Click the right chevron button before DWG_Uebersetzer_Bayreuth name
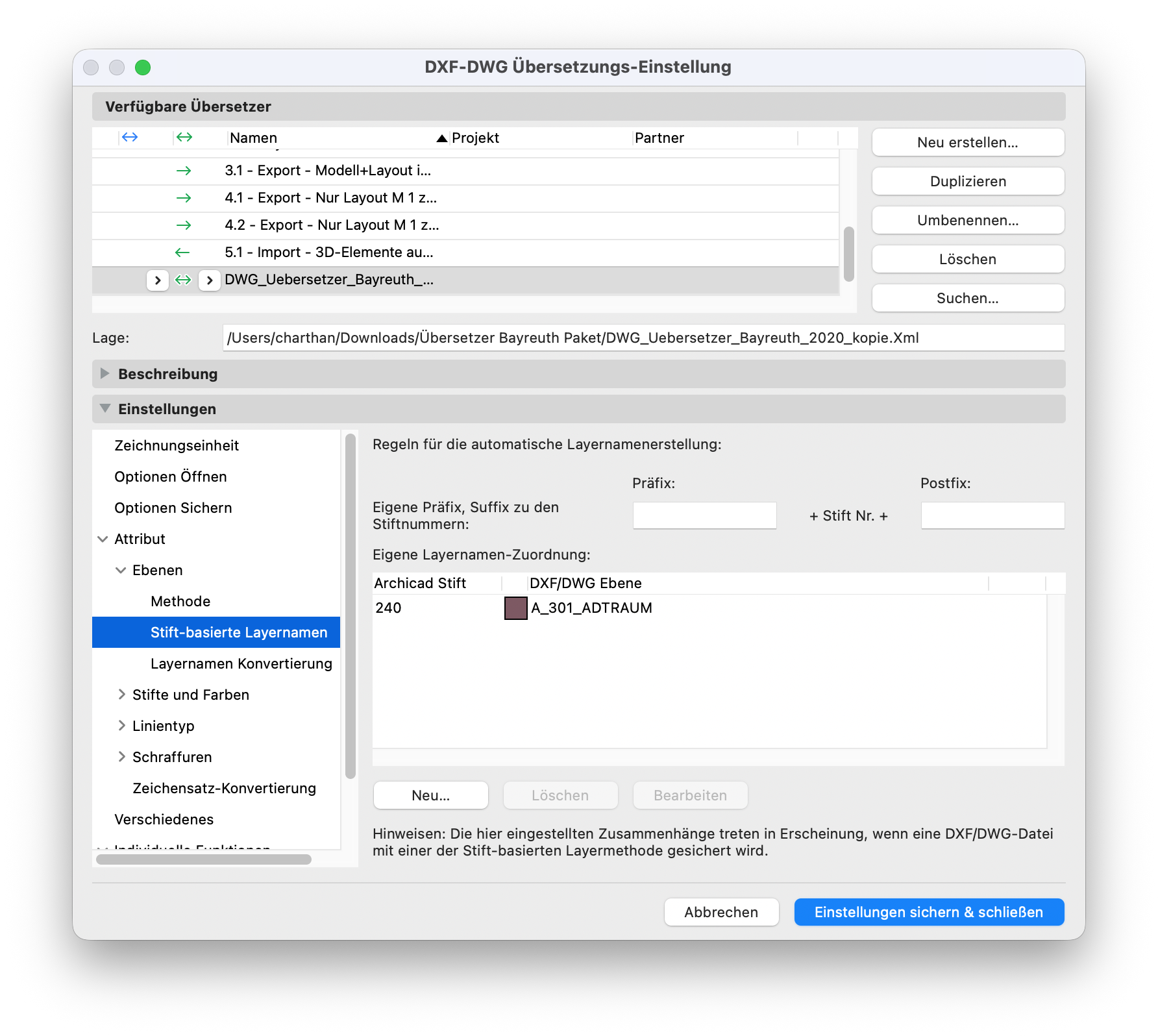This screenshot has width=1158, height=1036. (209, 280)
